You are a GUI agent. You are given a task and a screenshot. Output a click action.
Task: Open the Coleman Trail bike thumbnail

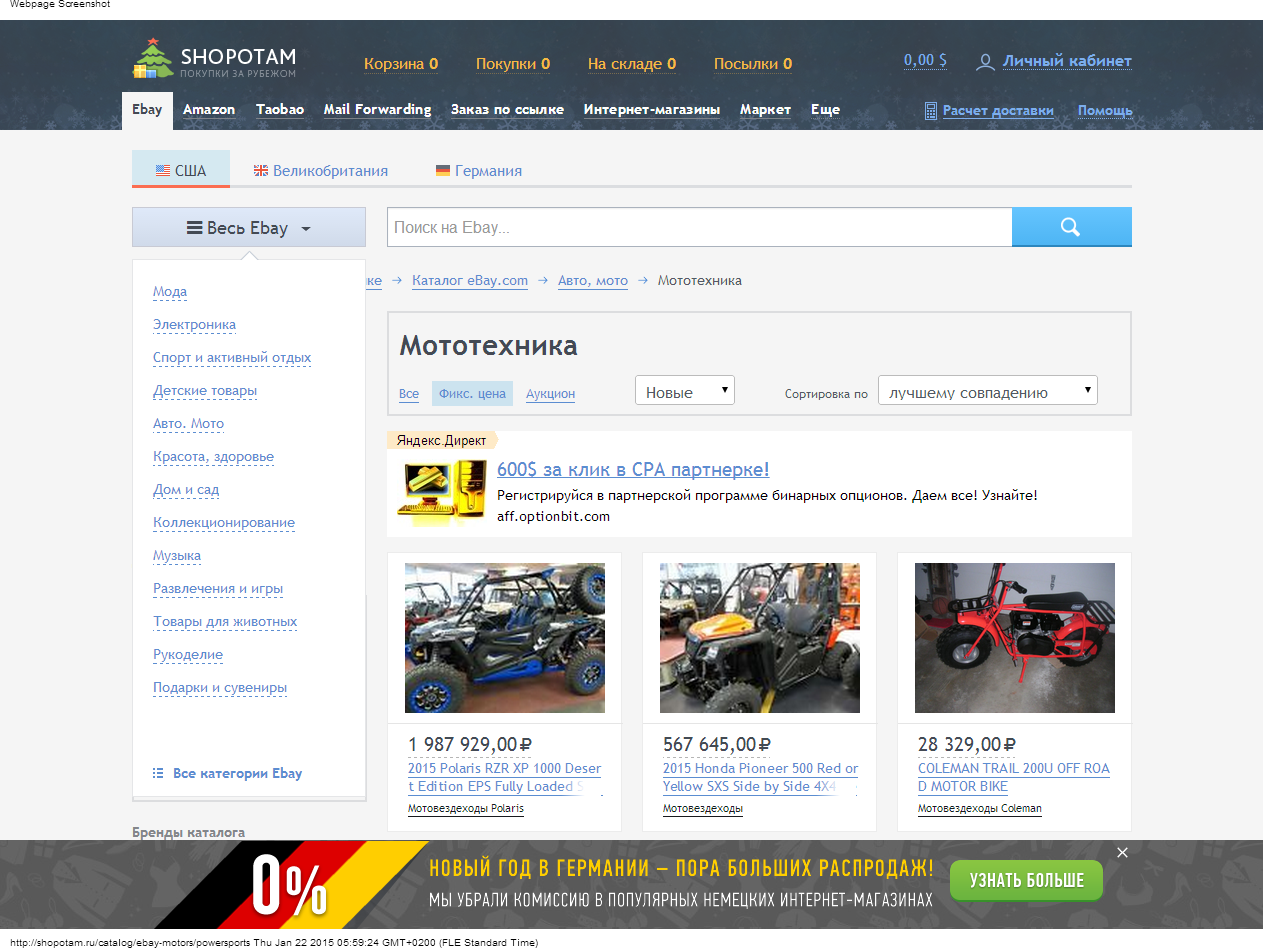(1015, 638)
